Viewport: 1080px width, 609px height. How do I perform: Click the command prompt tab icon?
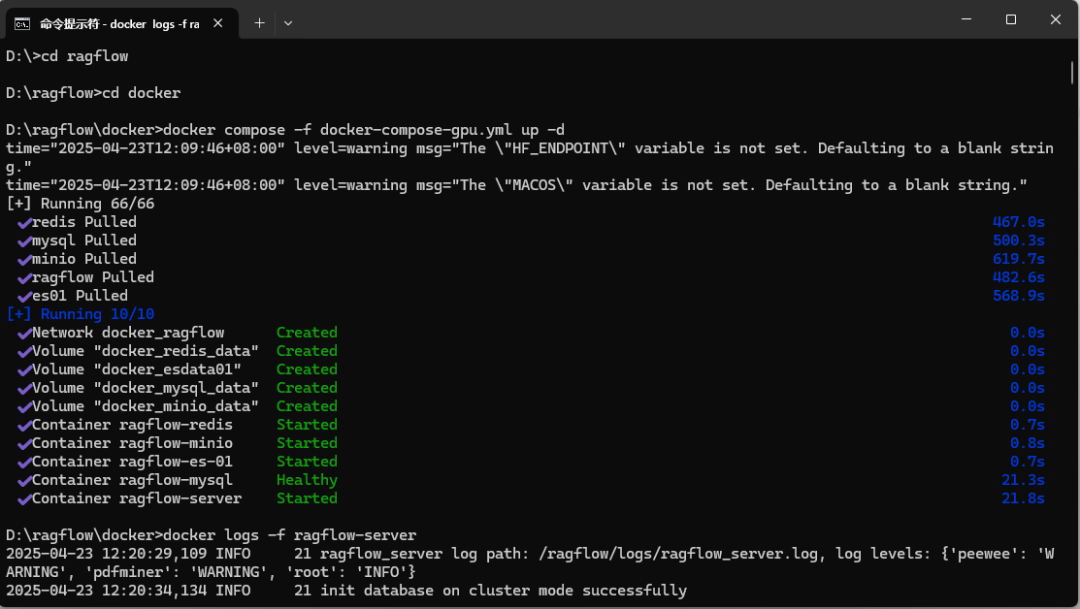click(x=22, y=24)
